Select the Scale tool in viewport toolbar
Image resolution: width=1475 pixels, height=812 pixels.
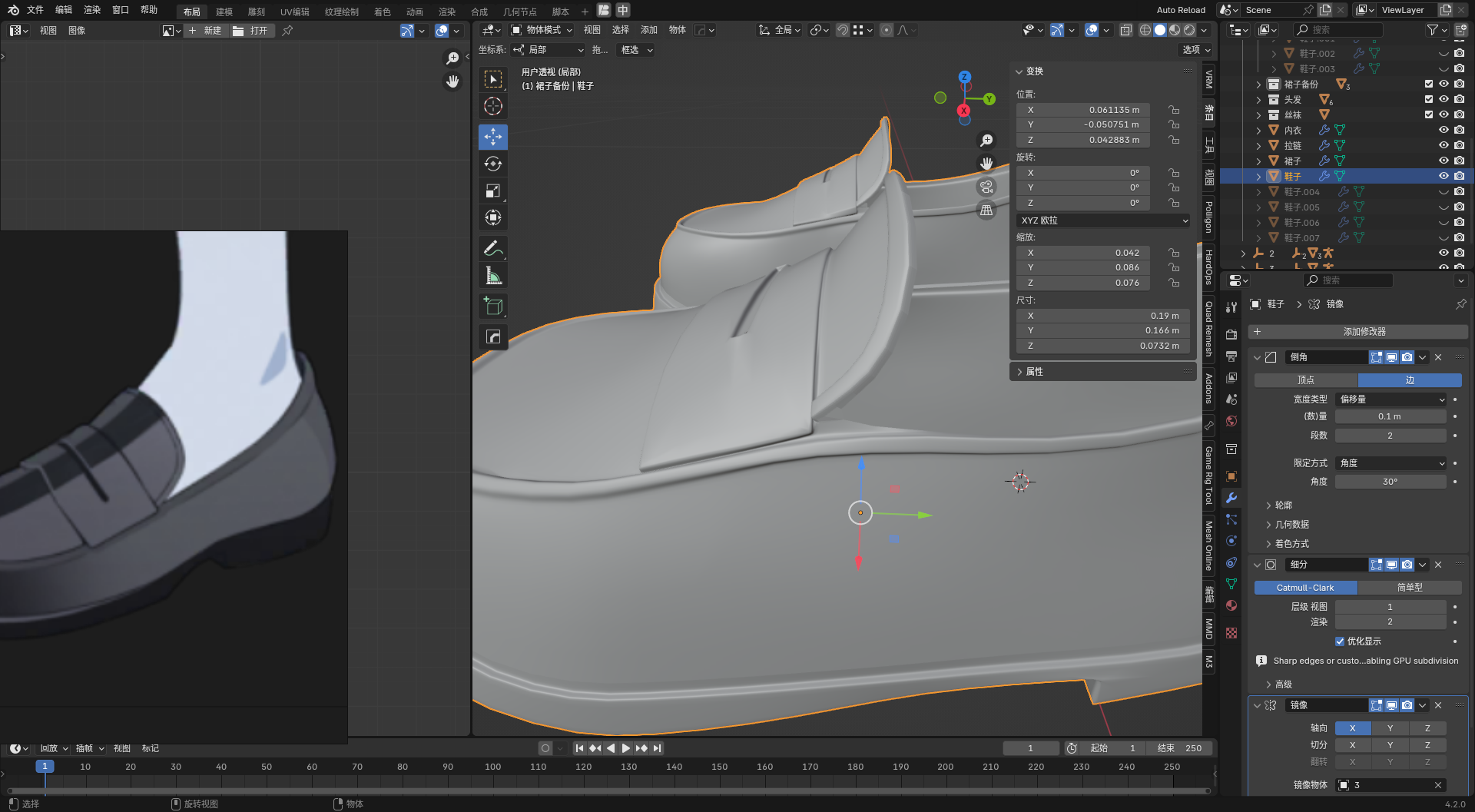tap(492, 191)
